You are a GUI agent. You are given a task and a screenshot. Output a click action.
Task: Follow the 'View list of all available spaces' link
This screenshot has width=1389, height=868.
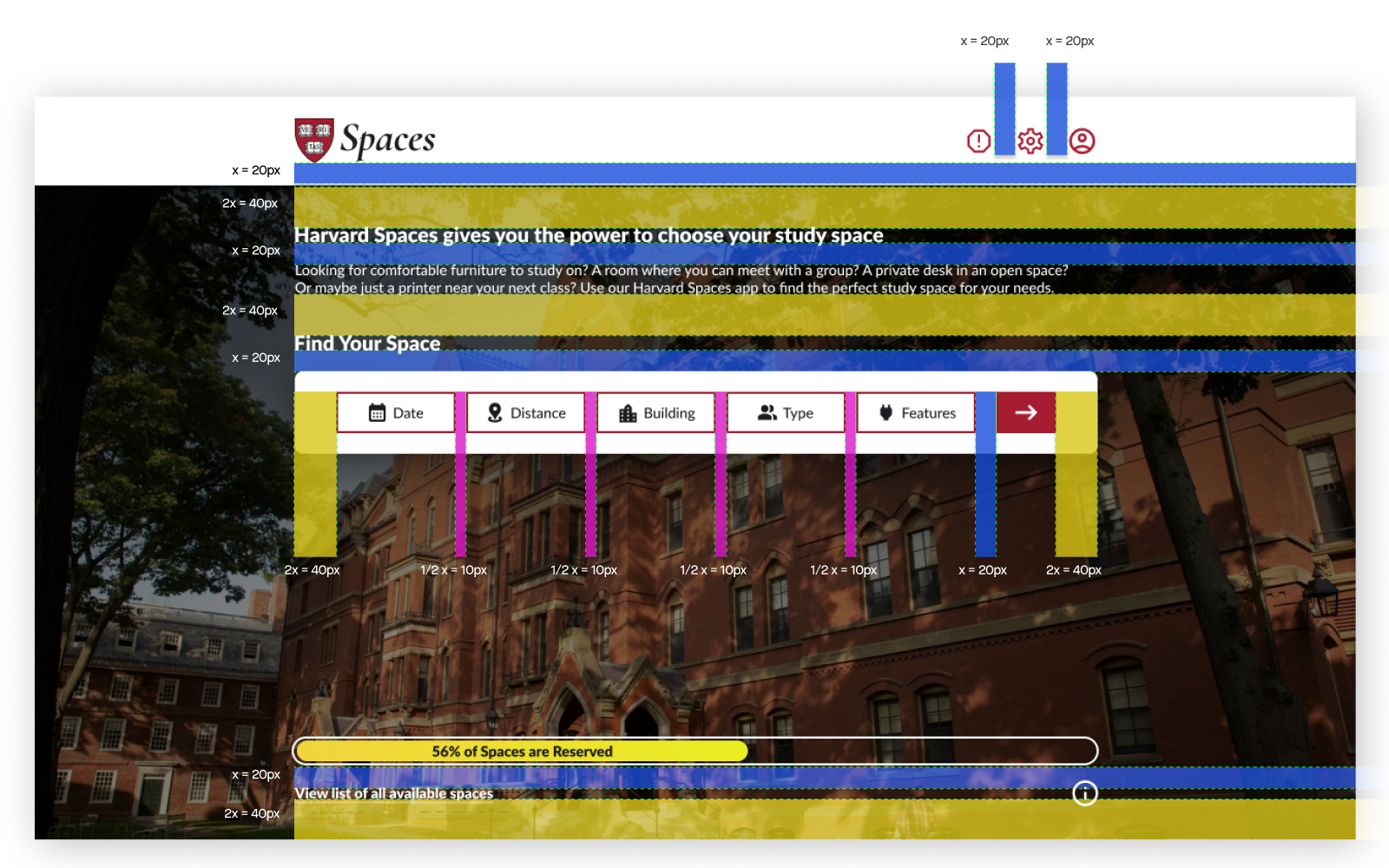tap(394, 793)
